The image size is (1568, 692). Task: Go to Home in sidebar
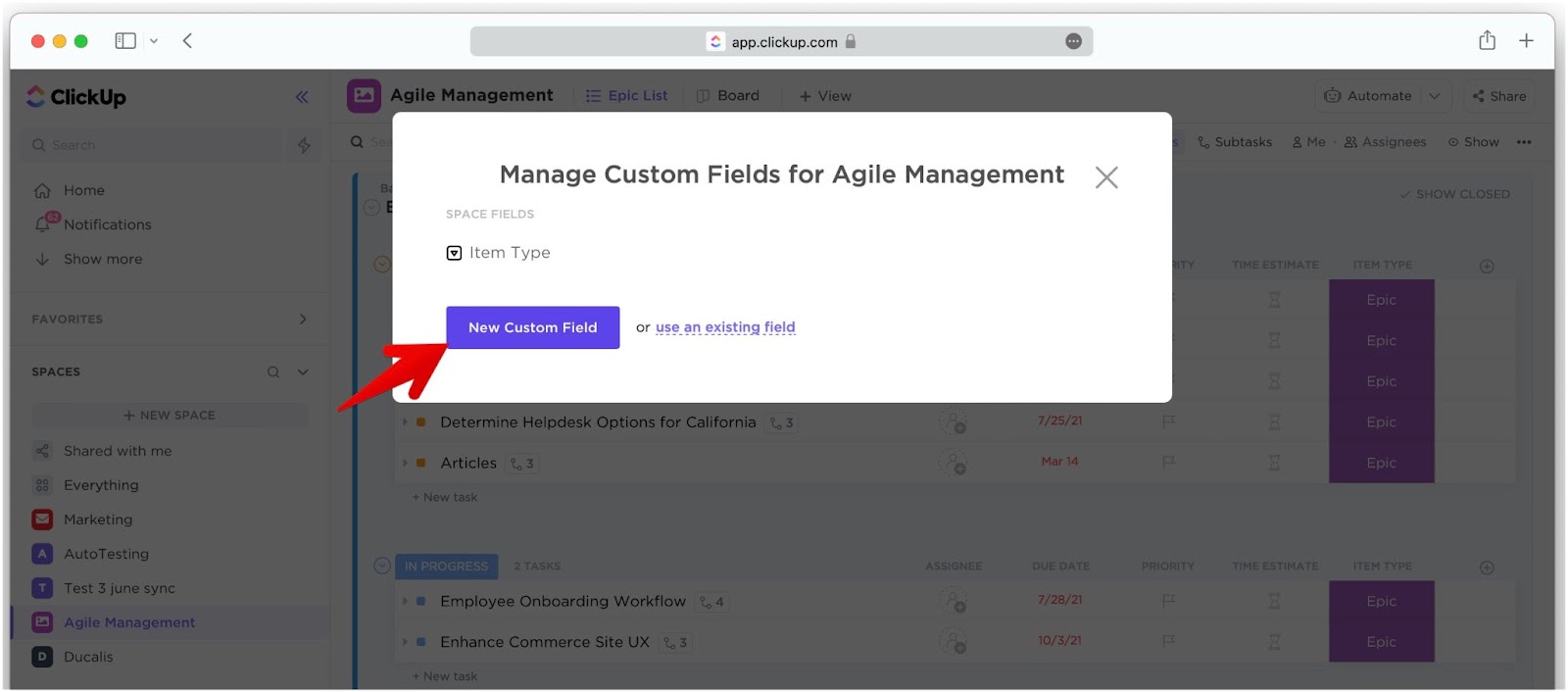point(84,190)
